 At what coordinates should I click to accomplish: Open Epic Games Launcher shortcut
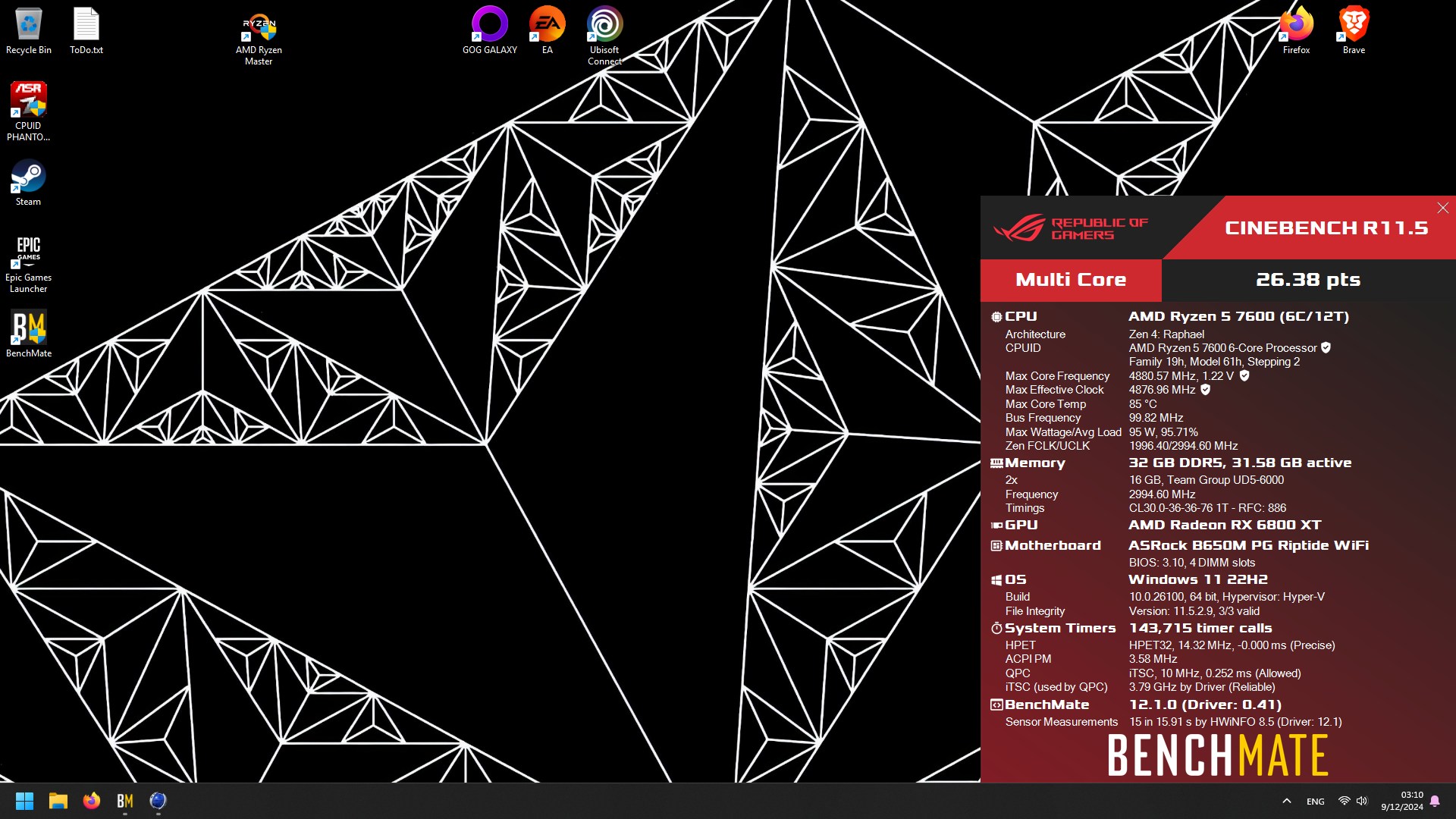(28, 263)
